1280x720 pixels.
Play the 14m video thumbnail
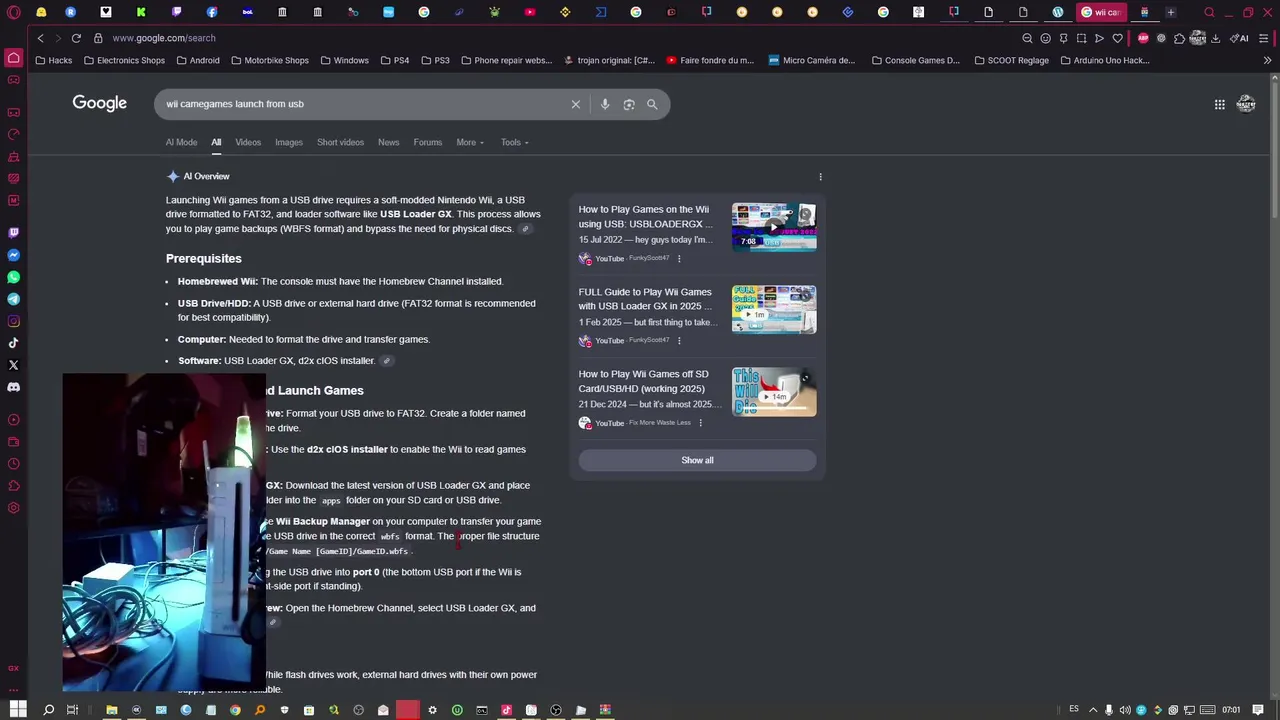[x=774, y=392]
